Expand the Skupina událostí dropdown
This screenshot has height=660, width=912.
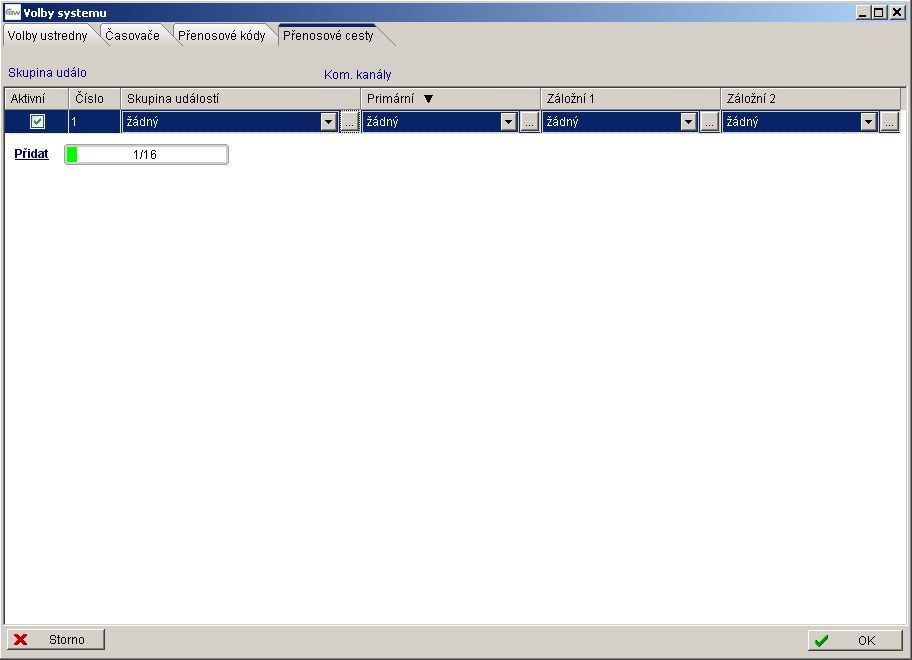pyautogui.click(x=328, y=122)
